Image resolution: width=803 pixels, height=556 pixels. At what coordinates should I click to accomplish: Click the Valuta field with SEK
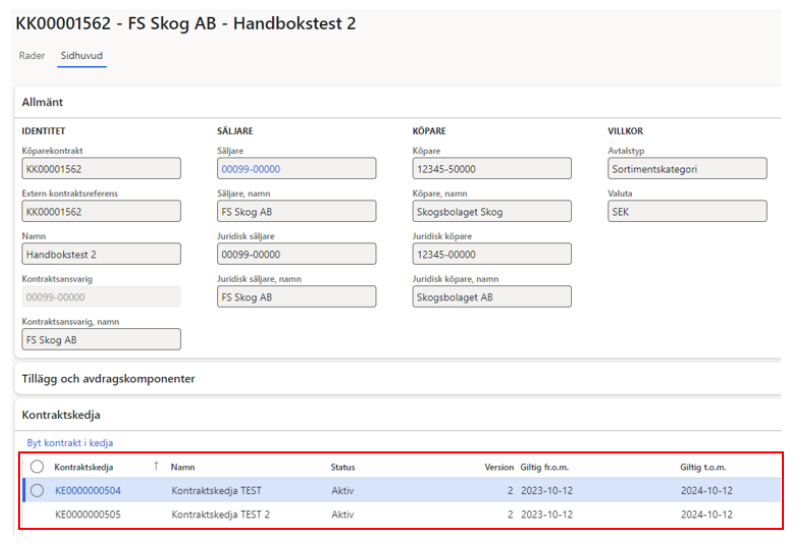[686, 212]
